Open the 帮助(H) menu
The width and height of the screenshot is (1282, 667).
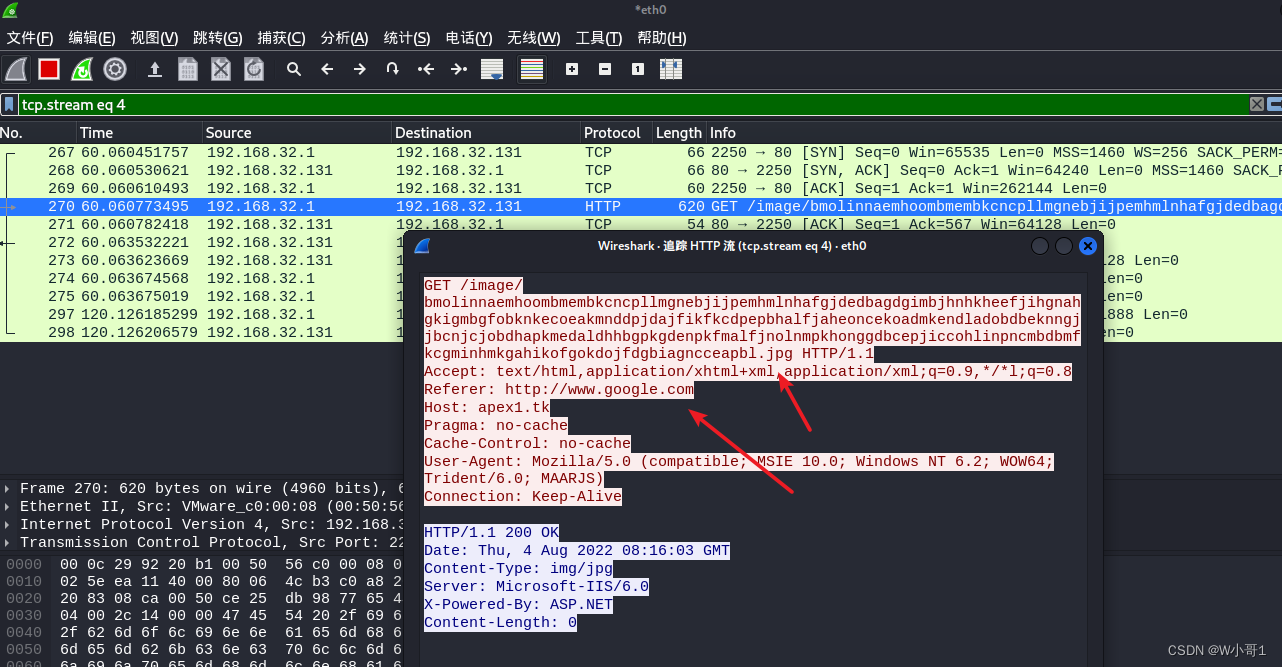point(662,38)
